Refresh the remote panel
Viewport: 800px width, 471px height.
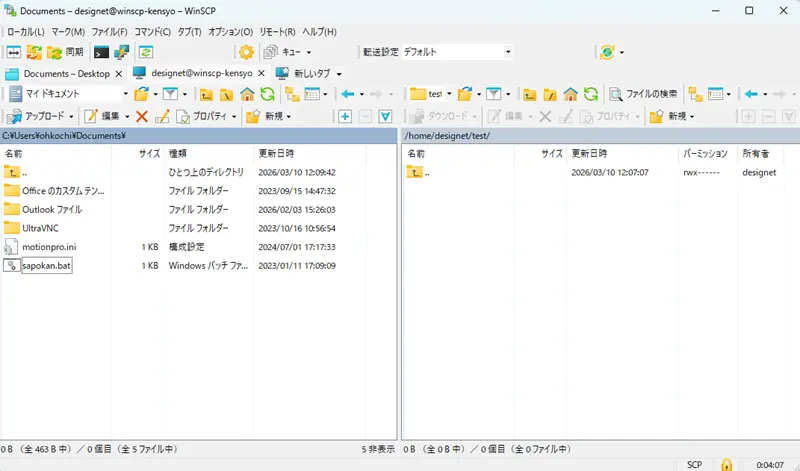click(591, 94)
